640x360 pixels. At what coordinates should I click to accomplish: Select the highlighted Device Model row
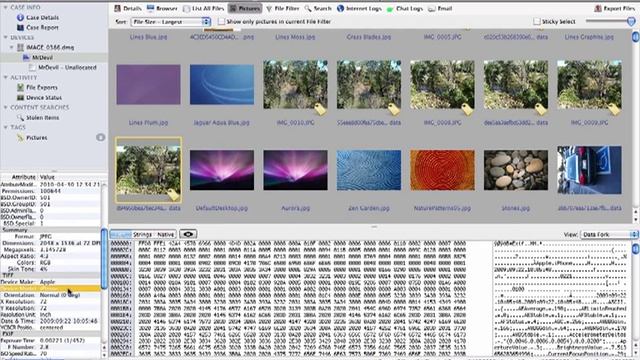pos(50,289)
